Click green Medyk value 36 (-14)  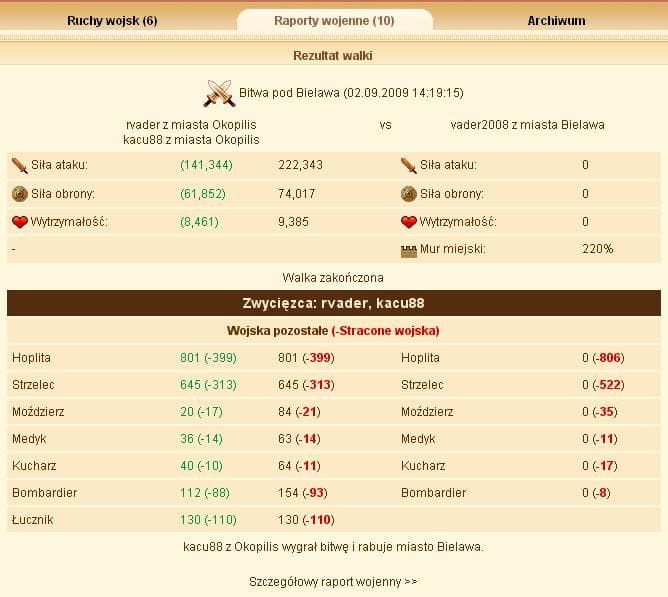tap(201, 439)
